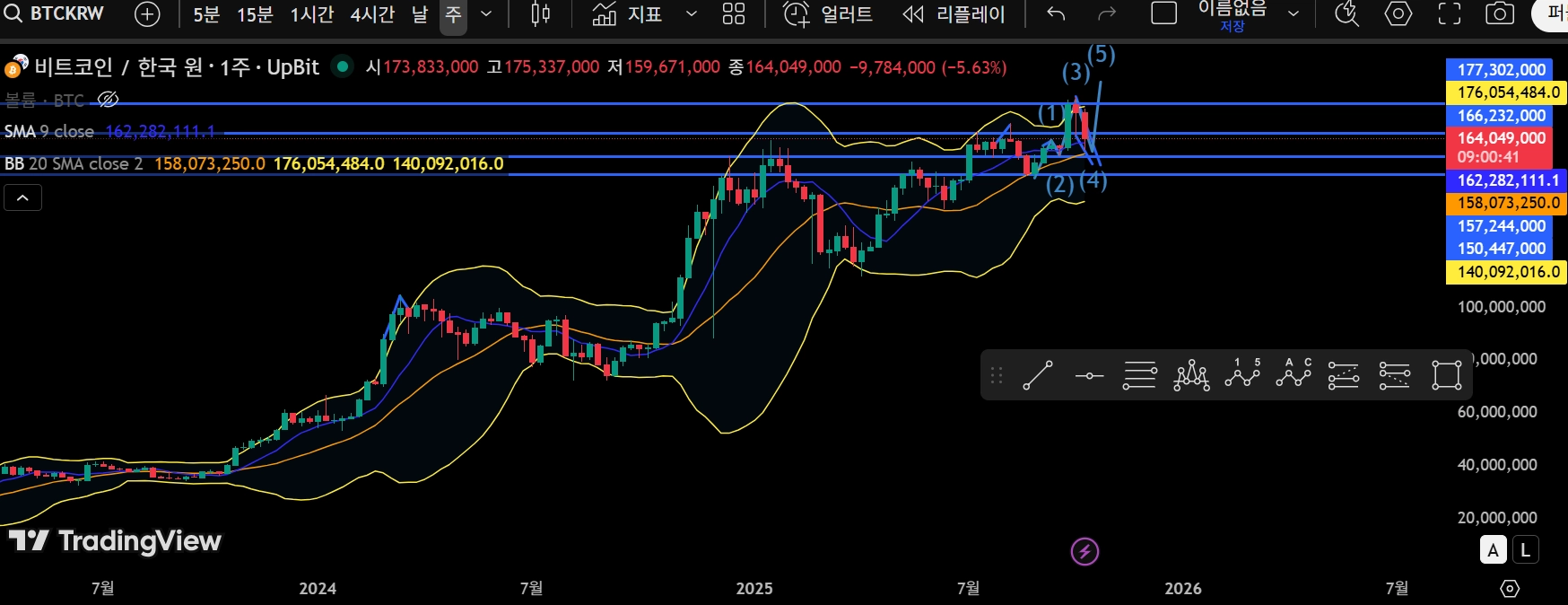Select the Rectangle drawing tool

pos(1446,375)
